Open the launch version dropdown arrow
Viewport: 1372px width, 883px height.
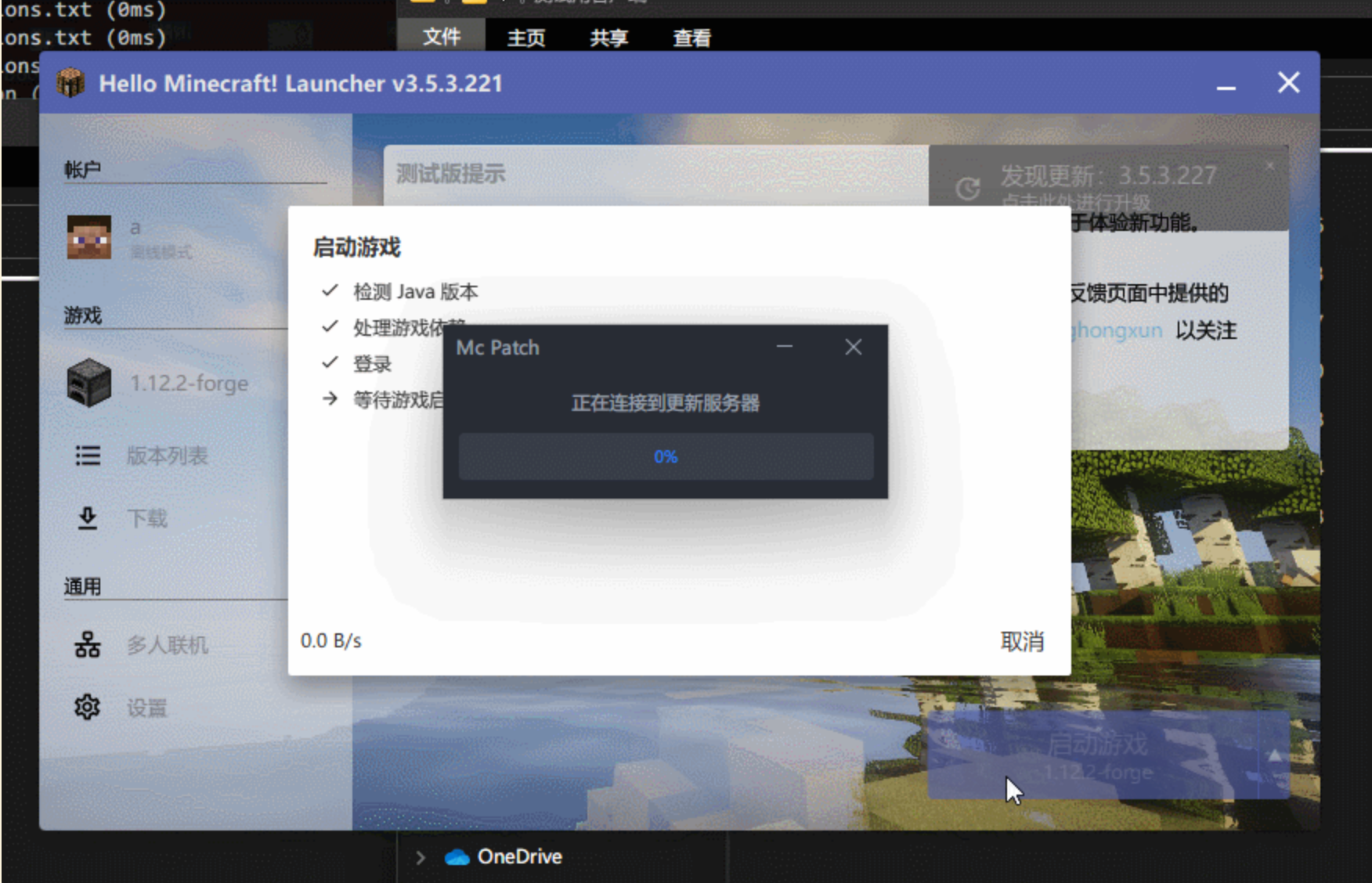[1274, 755]
